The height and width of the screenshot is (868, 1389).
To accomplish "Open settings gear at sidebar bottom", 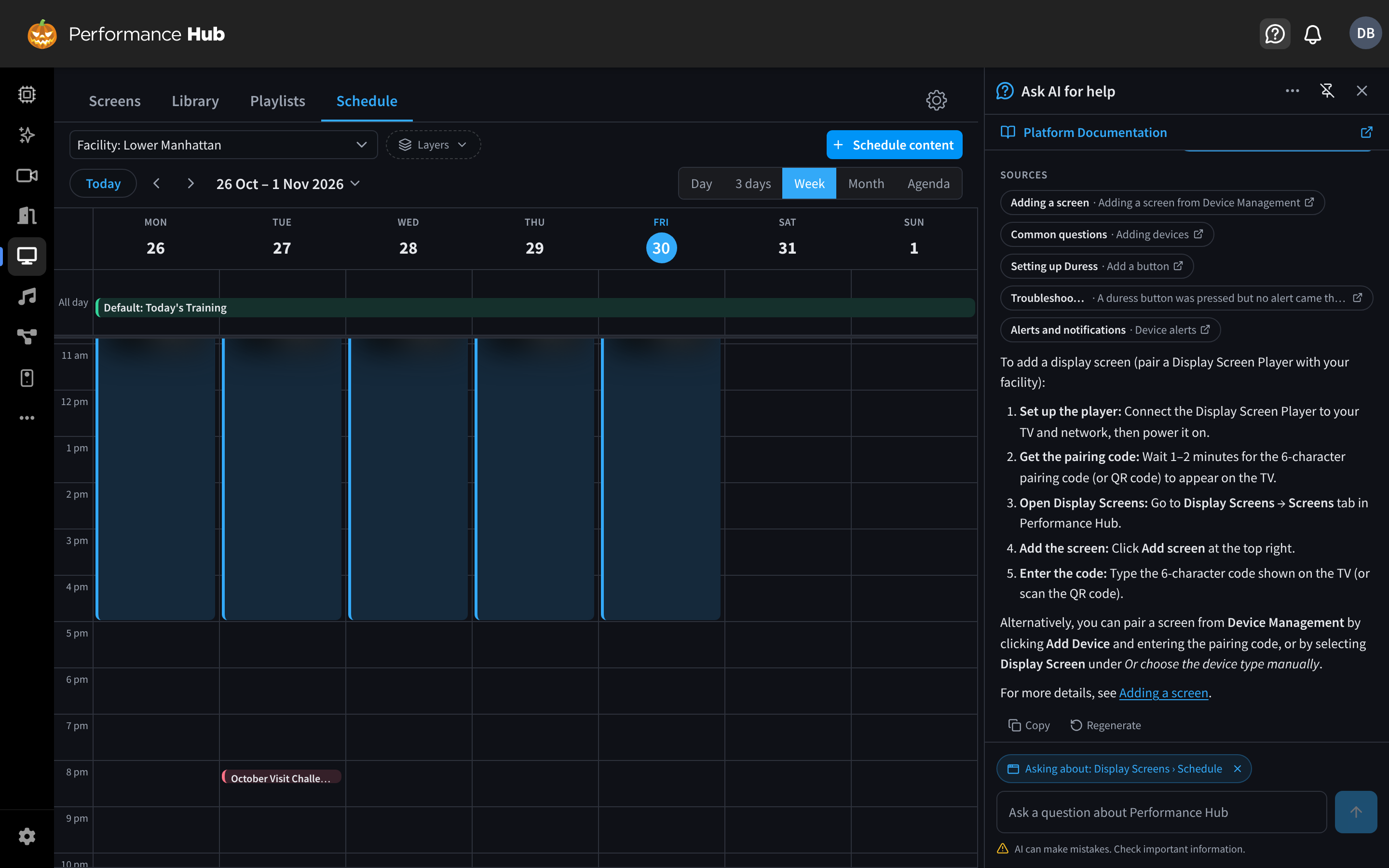I will 27,837.
